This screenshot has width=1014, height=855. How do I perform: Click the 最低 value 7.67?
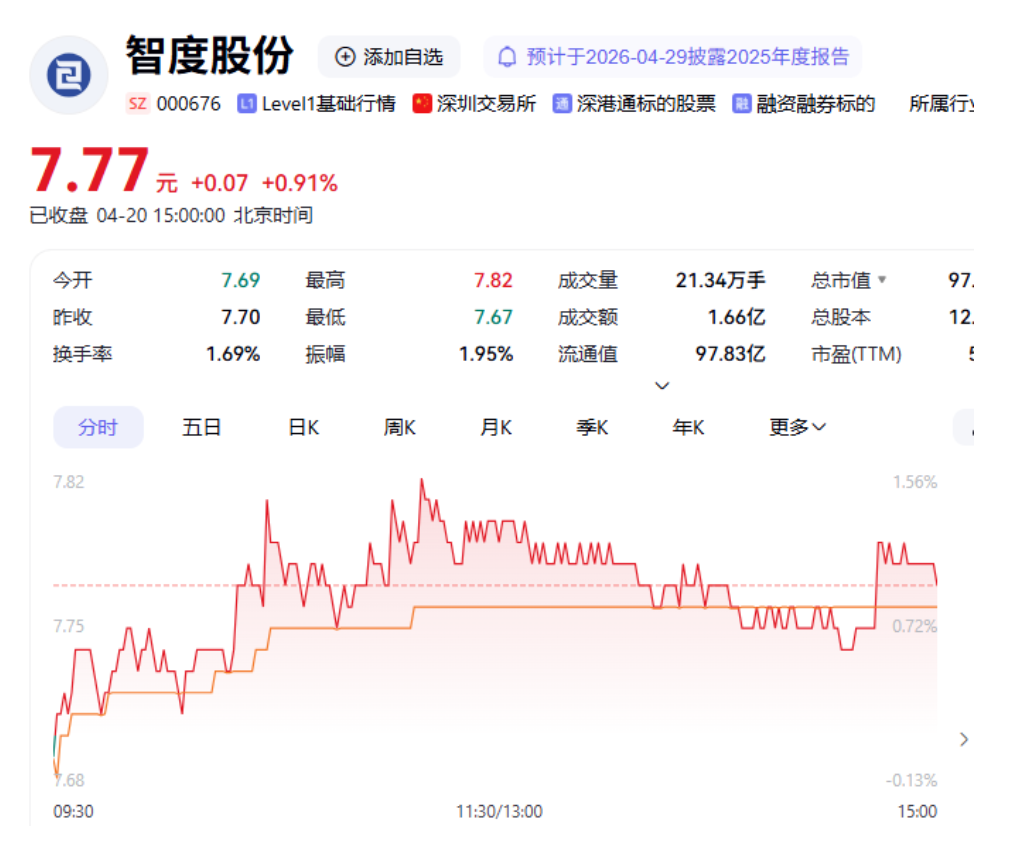493,317
